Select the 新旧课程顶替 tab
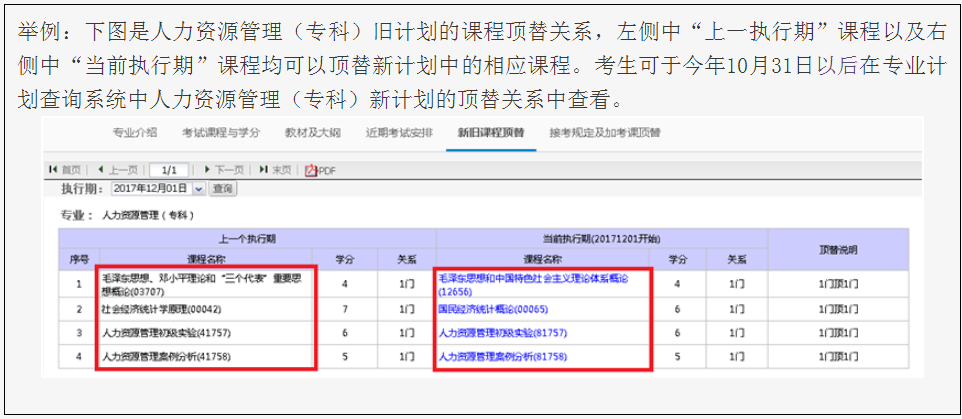The width and height of the screenshot is (962, 419). (x=490, y=132)
